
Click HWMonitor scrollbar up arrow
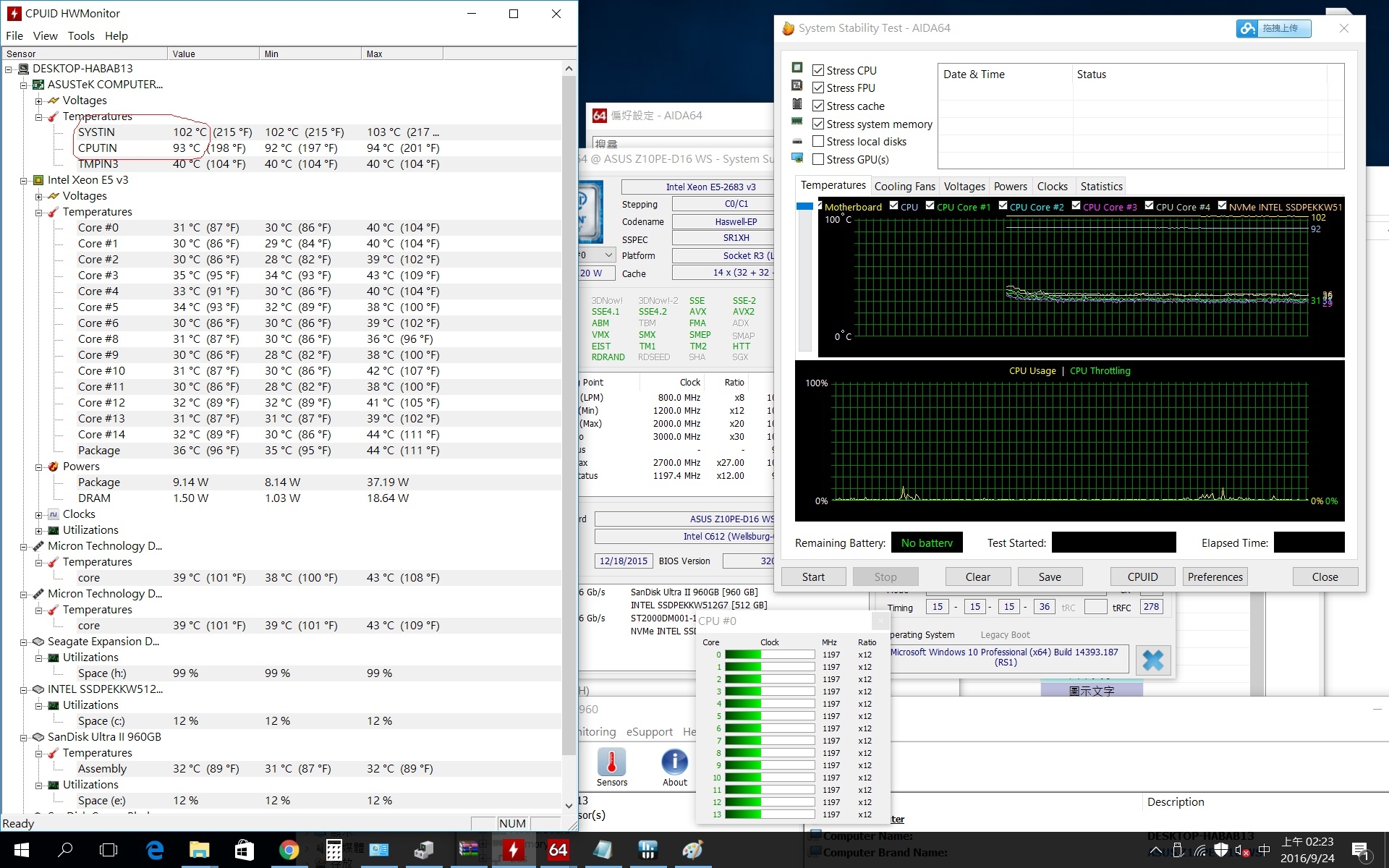pos(569,69)
